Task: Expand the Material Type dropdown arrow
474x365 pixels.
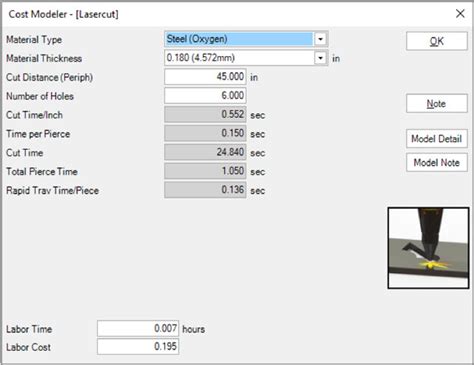Action: coord(320,39)
